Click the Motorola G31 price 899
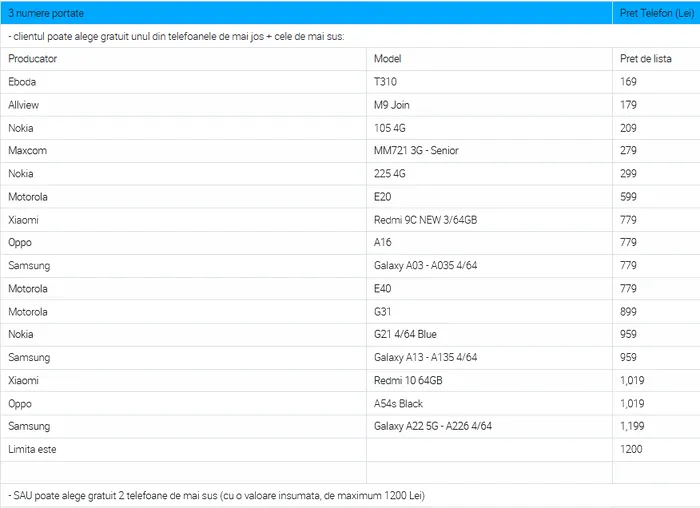Screen dimensions: 700x508 (656, 312)
